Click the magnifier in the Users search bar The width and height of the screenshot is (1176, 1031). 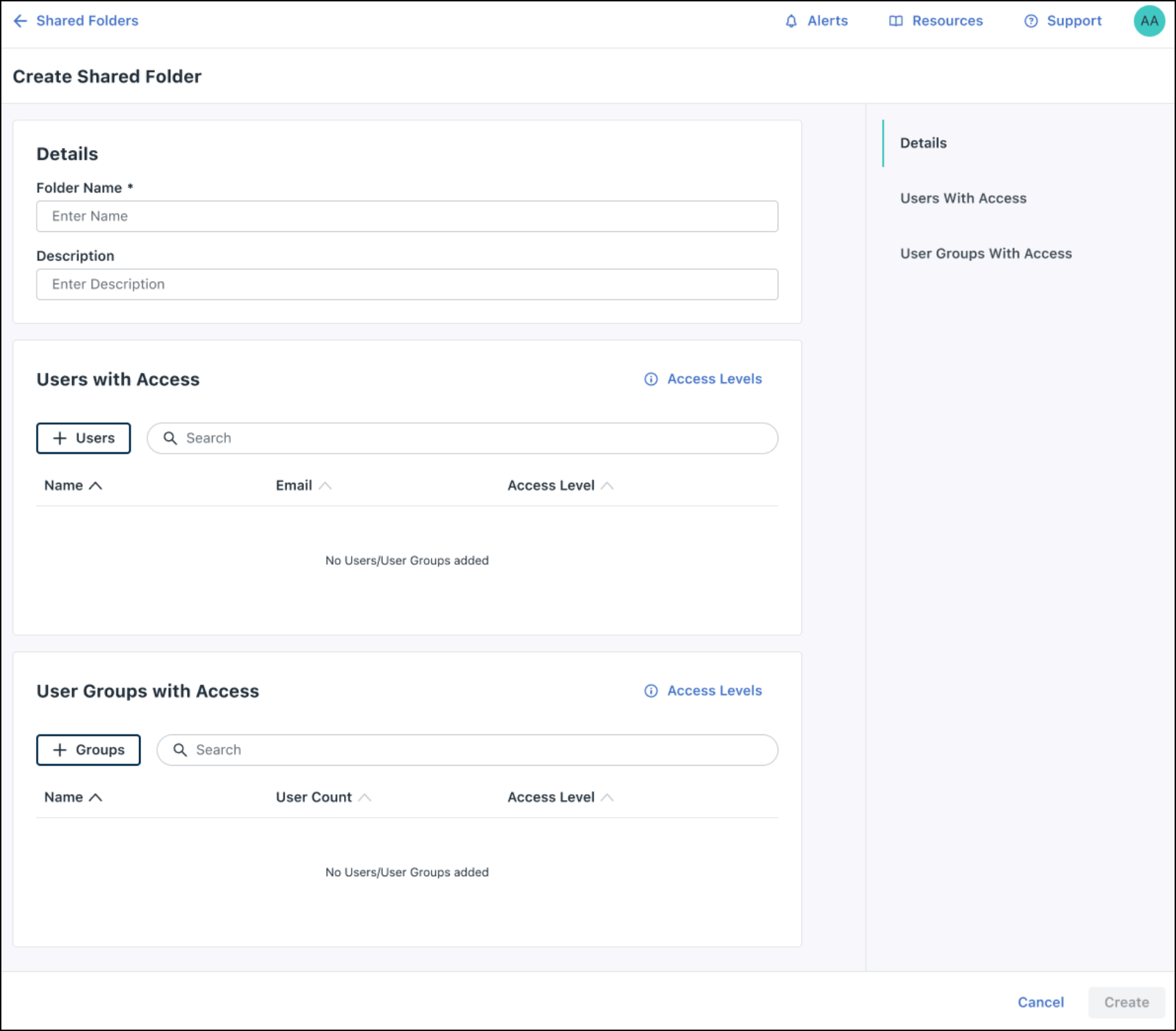coord(171,438)
